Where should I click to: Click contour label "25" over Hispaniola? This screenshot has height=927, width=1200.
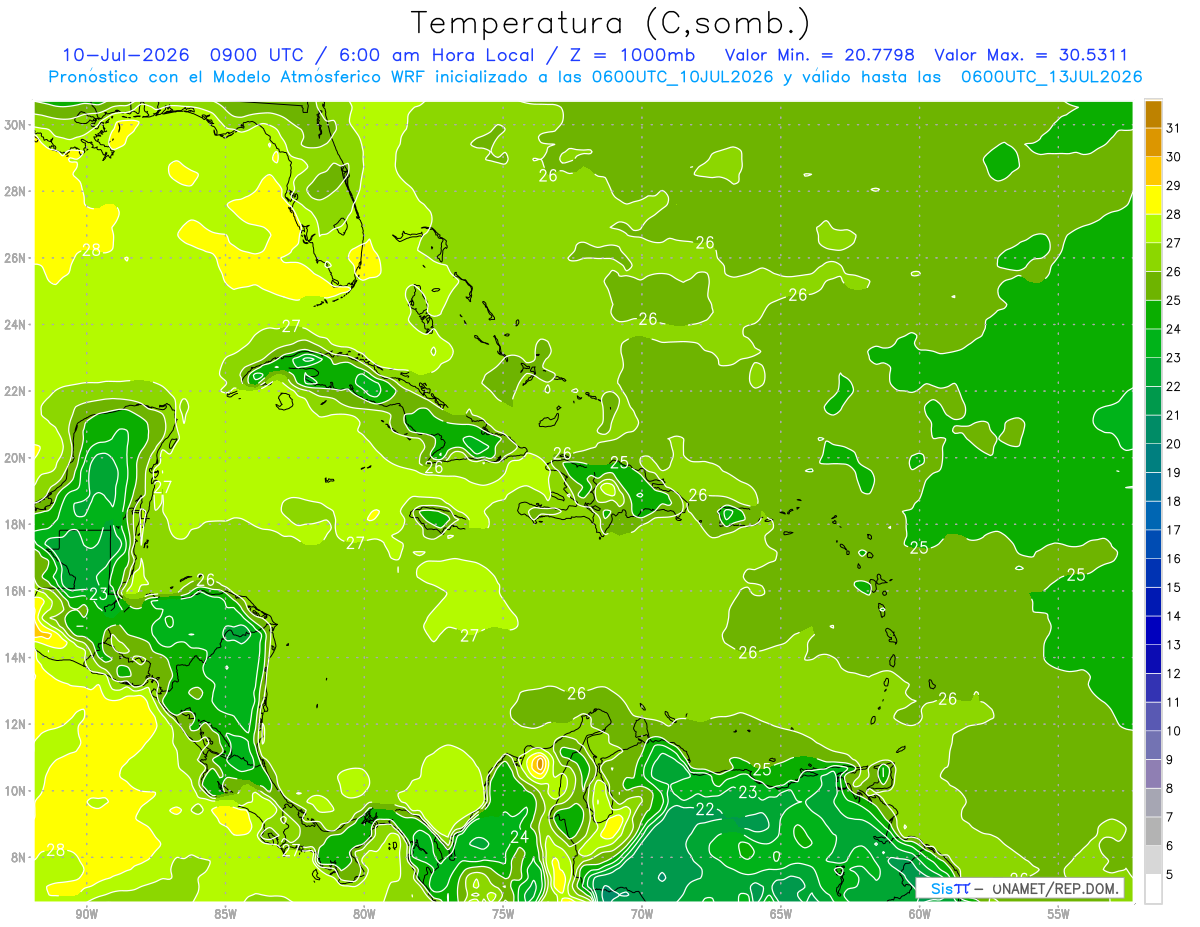(x=619, y=462)
